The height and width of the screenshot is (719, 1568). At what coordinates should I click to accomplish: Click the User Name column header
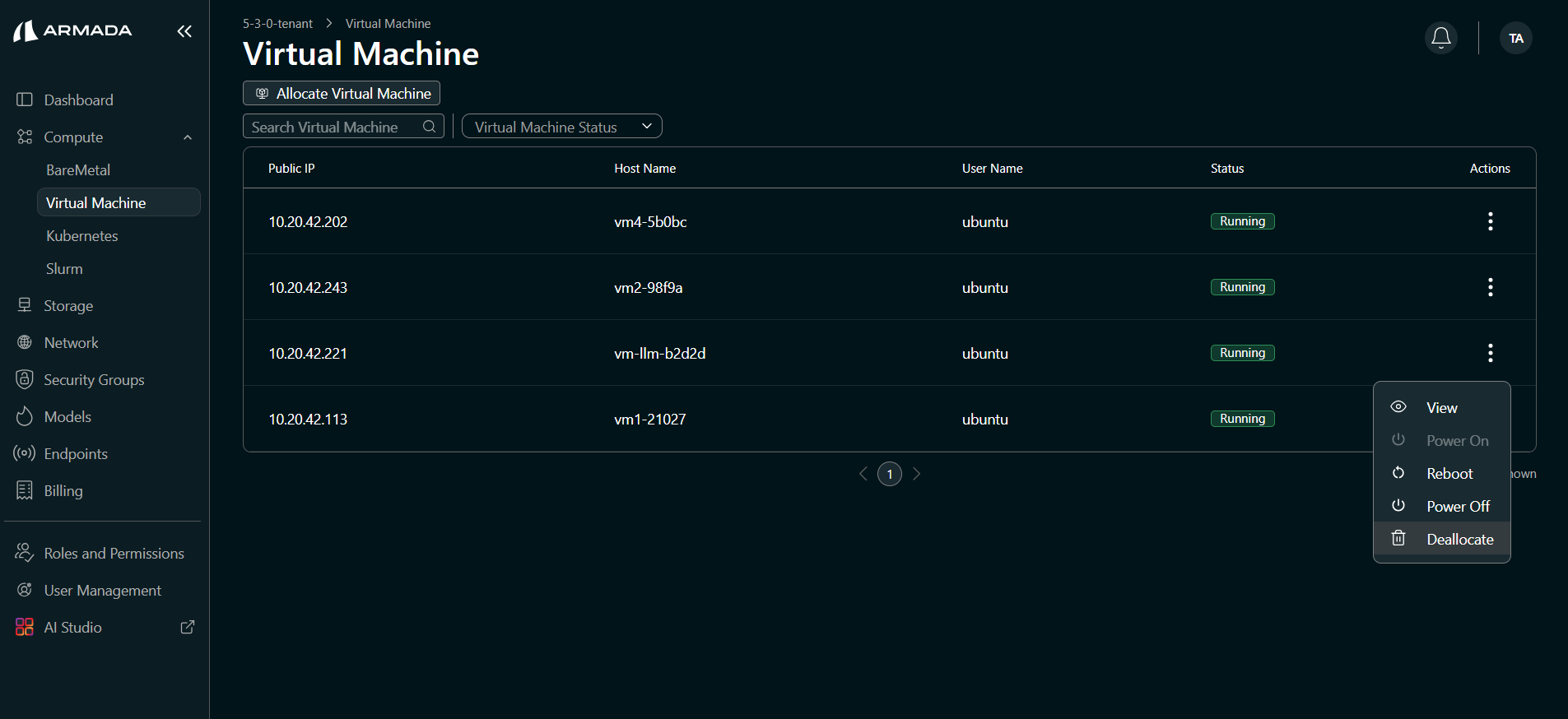pos(992,168)
